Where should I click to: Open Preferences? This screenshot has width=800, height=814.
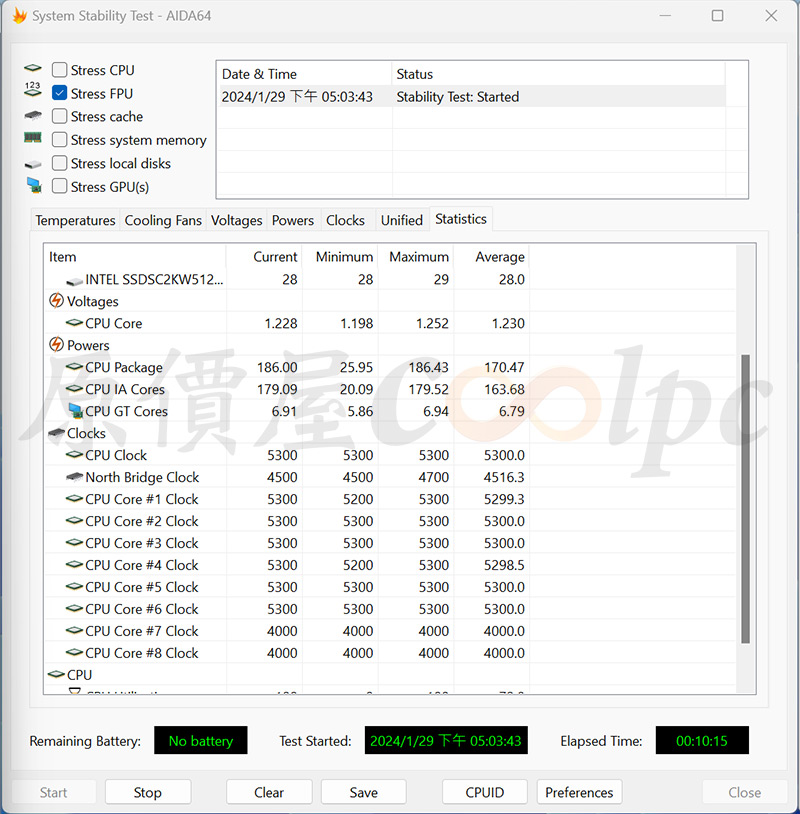point(579,792)
